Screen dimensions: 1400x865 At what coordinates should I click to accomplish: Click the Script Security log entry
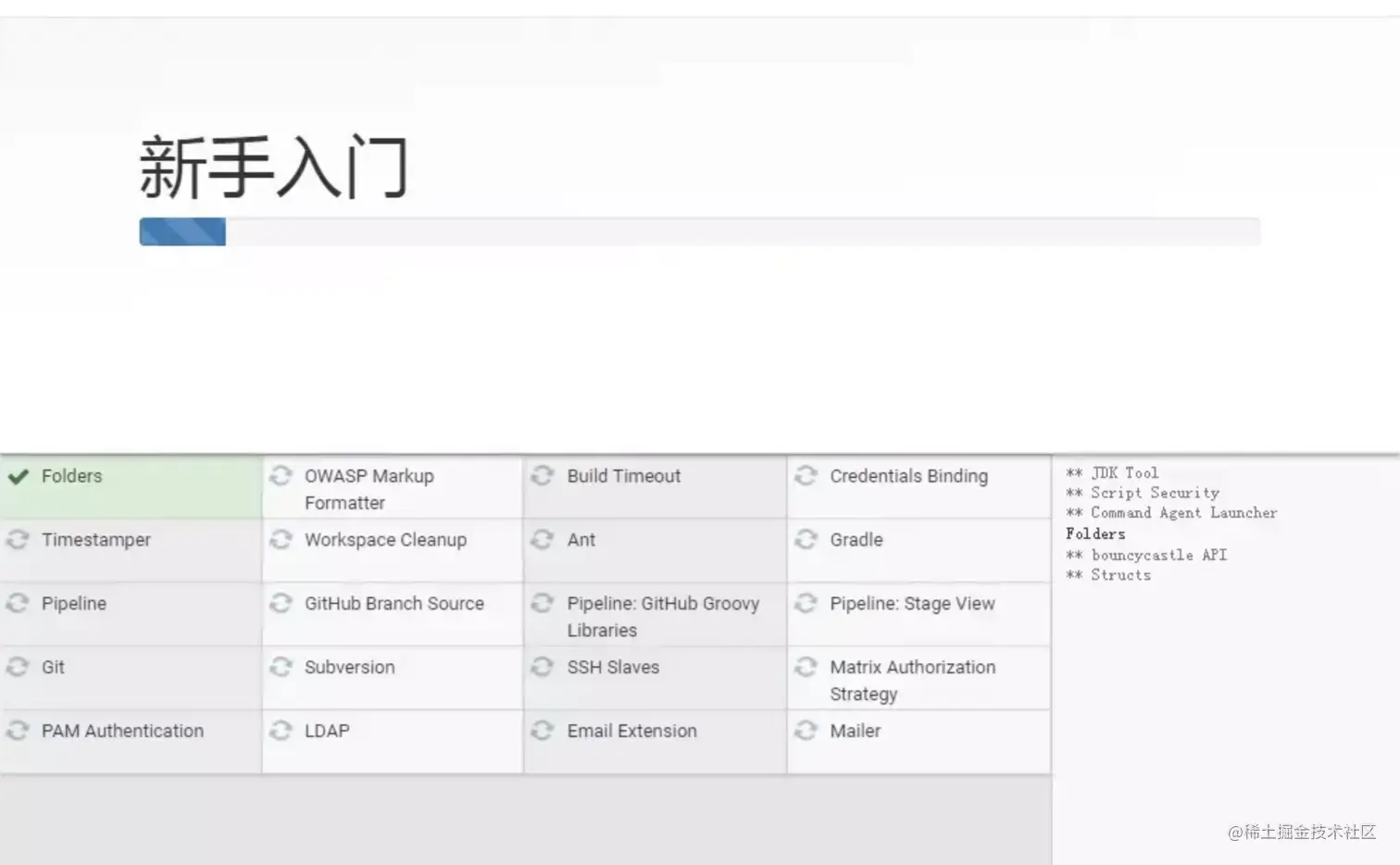[x=1143, y=494]
